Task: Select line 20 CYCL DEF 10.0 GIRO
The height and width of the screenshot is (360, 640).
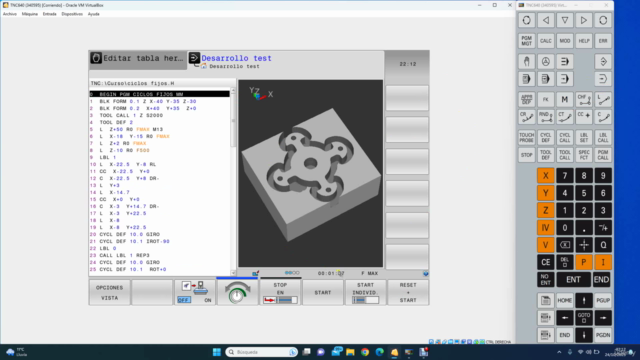Action: (159, 234)
